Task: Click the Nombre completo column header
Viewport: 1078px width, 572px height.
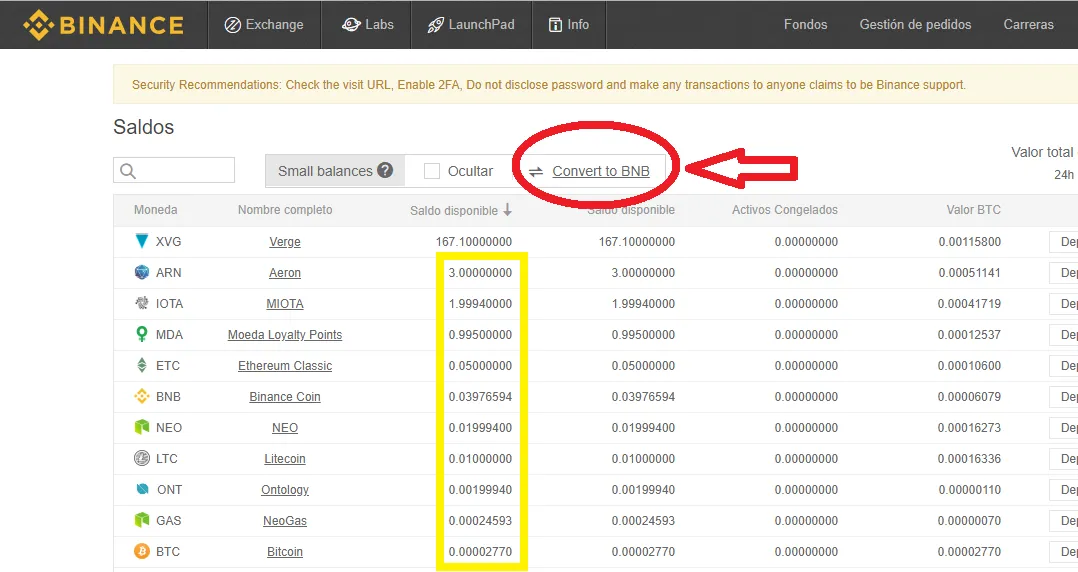Action: [x=285, y=210]
